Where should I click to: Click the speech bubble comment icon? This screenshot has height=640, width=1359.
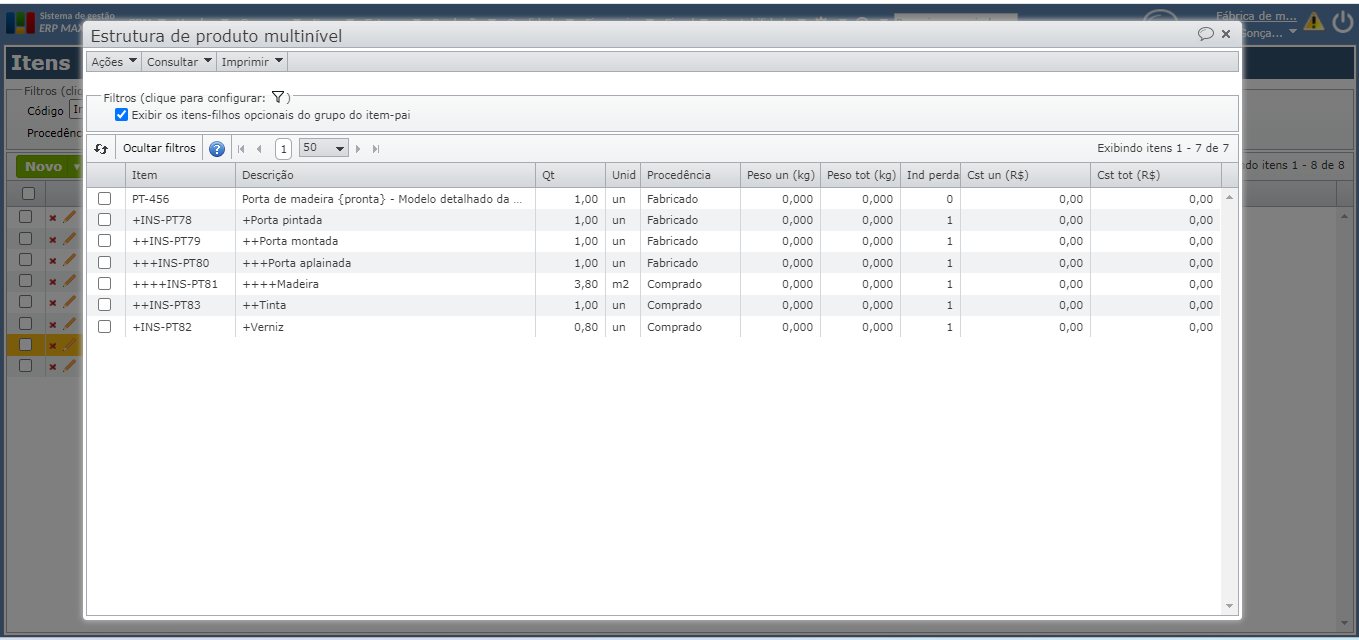tap(1205, 34)
